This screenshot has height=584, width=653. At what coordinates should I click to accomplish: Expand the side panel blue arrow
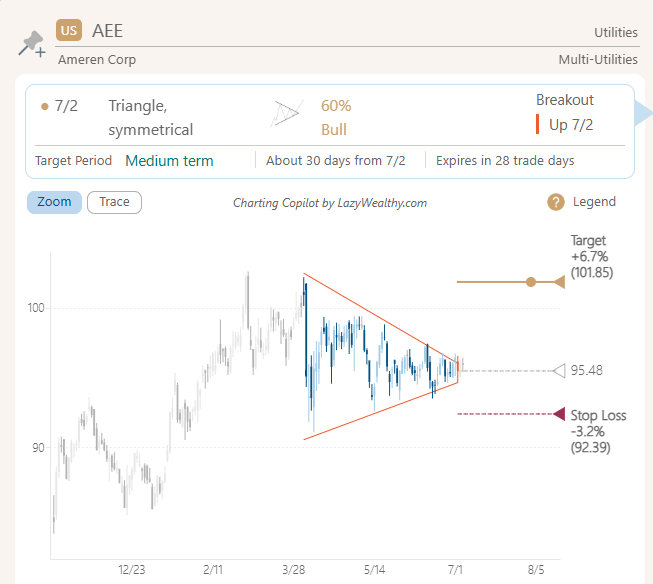[x=644, y=113]
